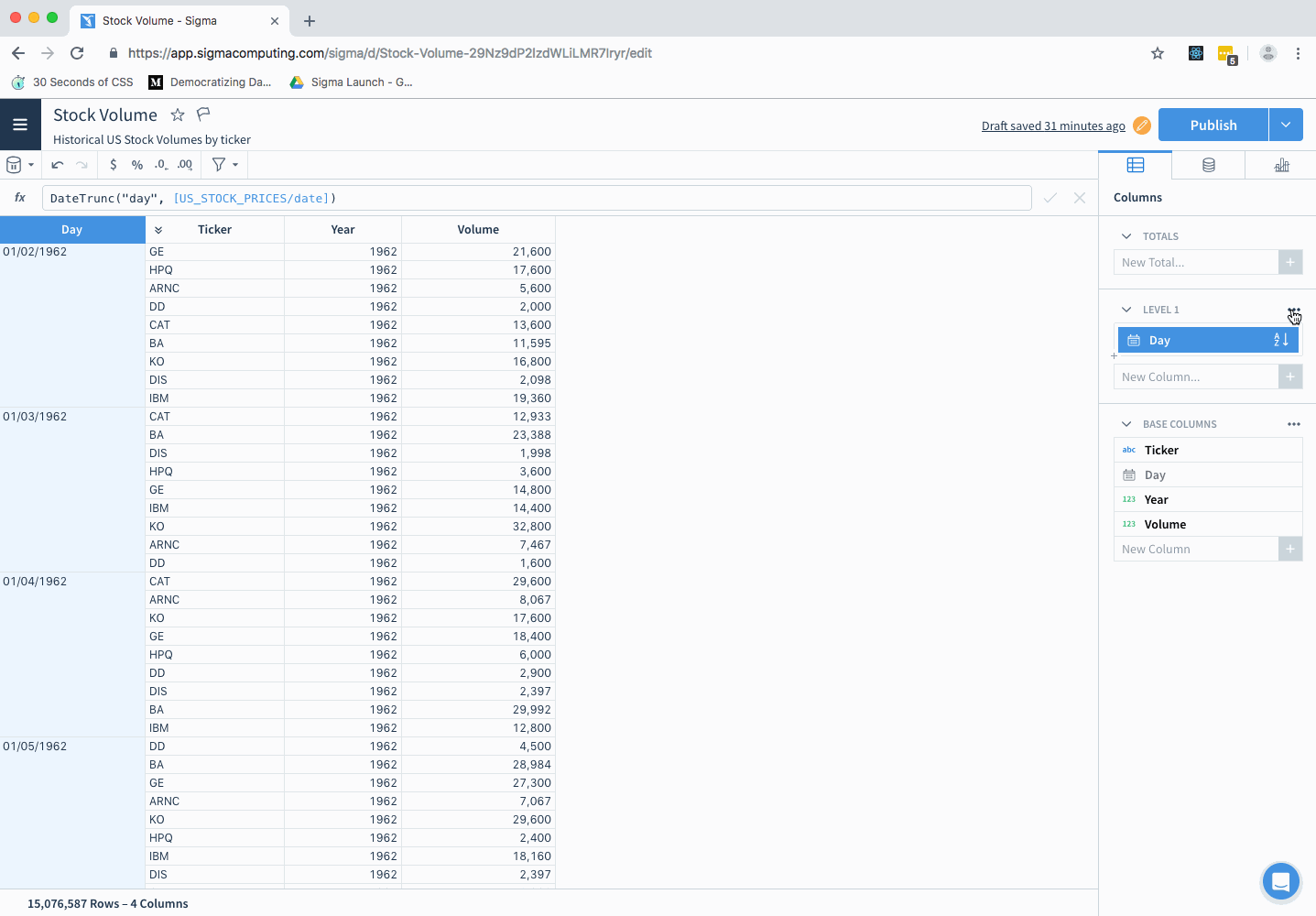1316x916 pixels.
Task: Open Democratizing Da... bookmark
Action: point(210,82)
